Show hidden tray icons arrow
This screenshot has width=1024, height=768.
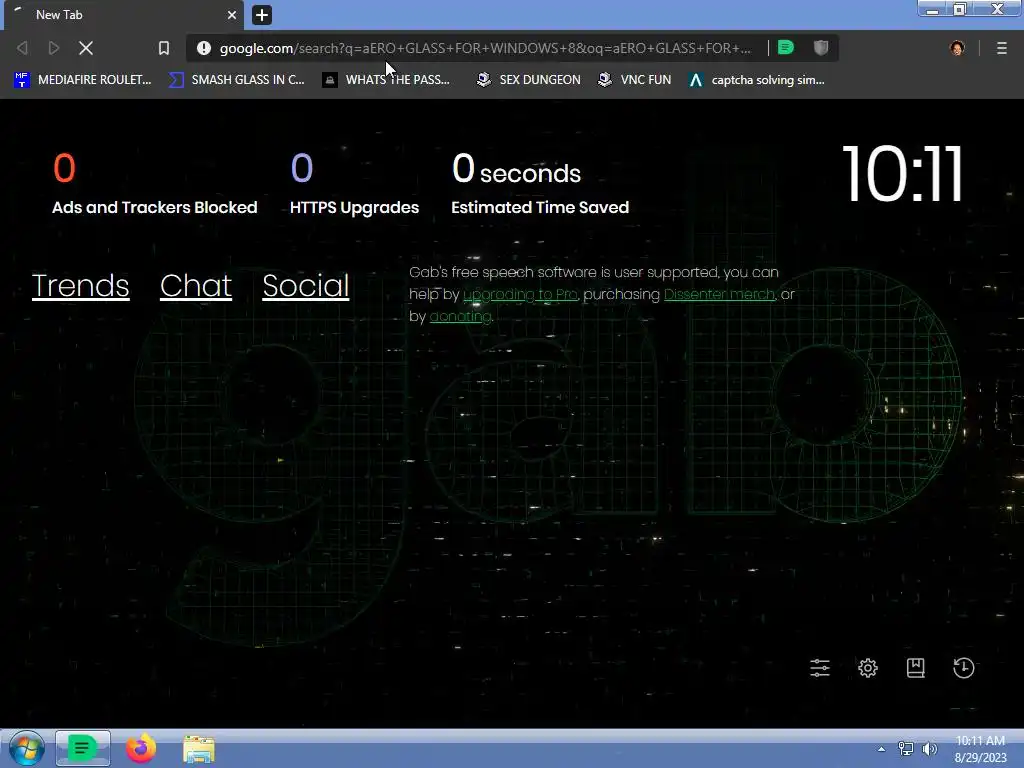pyautogui.click(x=882, y=749)
